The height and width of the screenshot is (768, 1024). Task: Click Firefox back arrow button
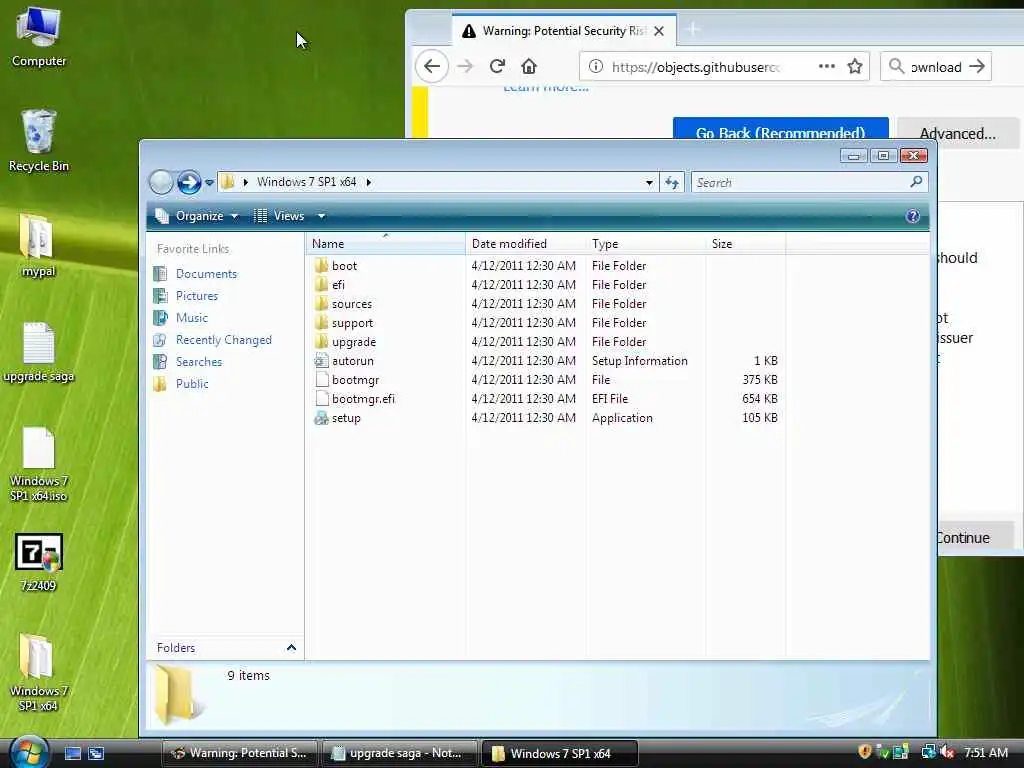pyautogui.click(x=432, y=66)
